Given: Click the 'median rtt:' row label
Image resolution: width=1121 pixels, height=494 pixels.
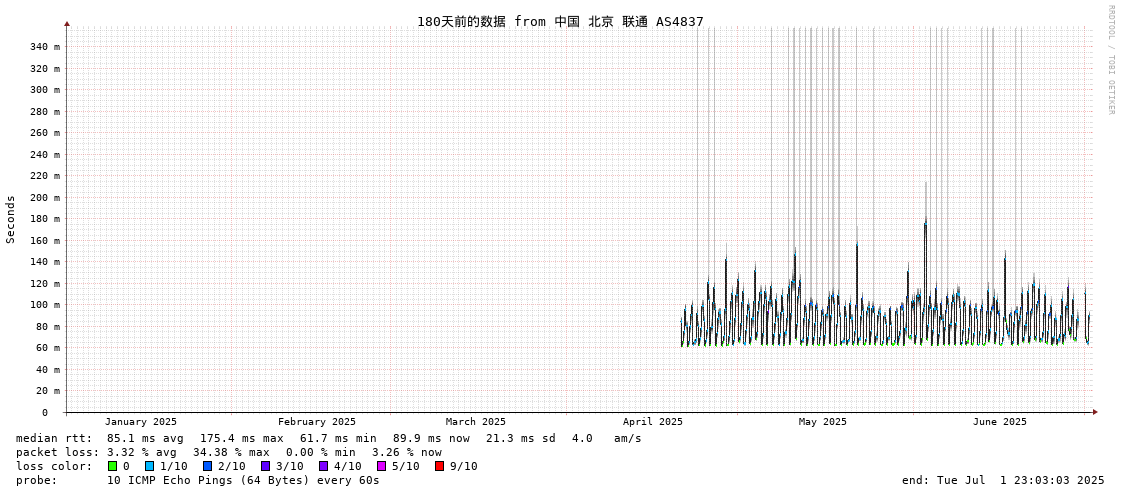Looking at the screenshot, I should coord(54,438).
